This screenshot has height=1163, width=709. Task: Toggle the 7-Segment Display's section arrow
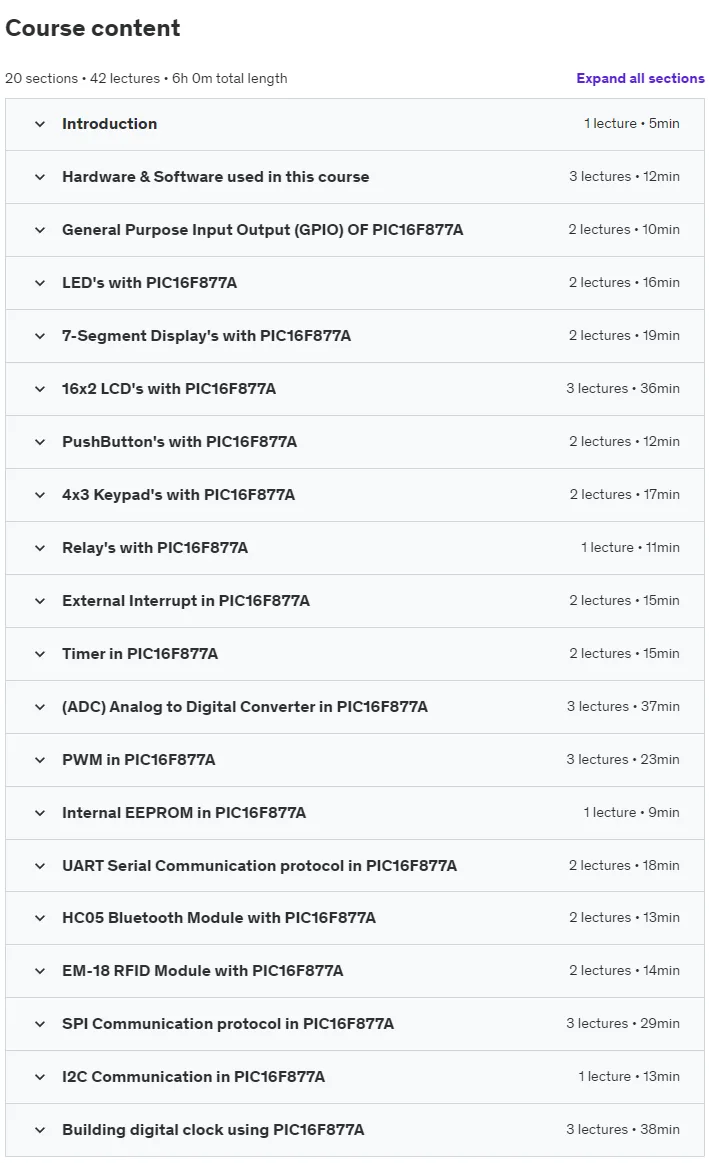click(x=40, y=336)
